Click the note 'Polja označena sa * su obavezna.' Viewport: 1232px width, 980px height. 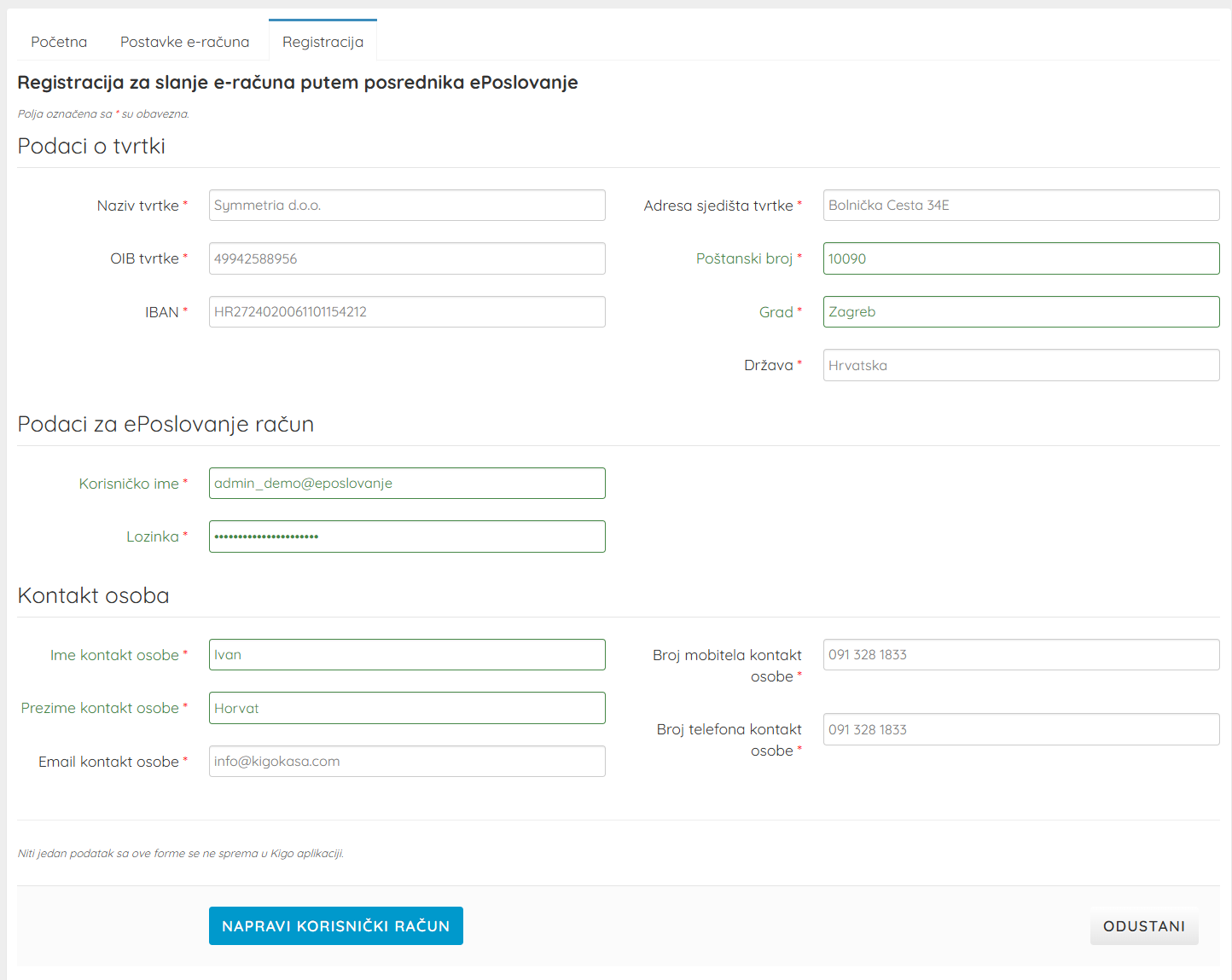pos(103,113)
